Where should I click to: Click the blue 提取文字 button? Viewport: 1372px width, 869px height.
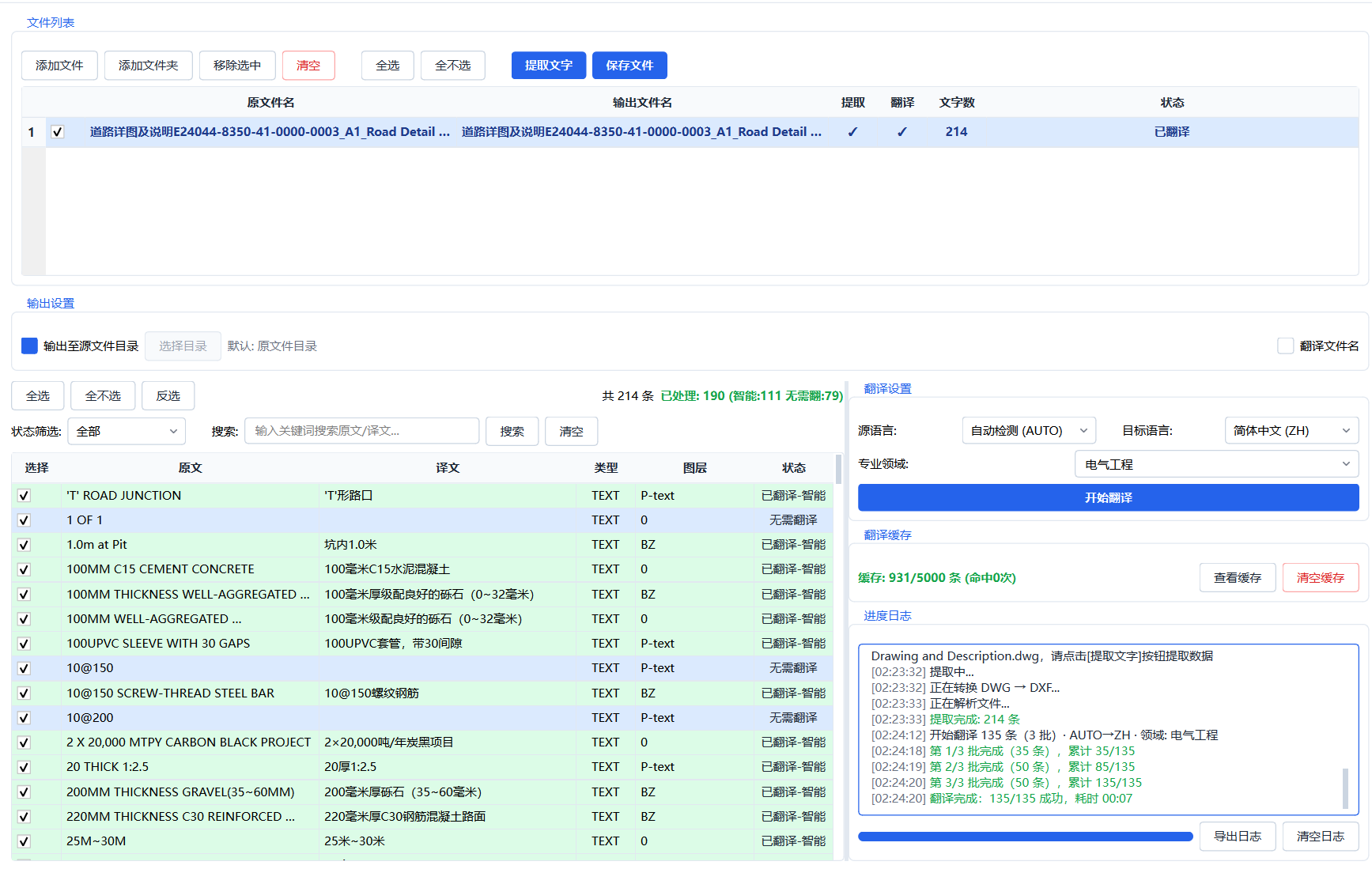549,66
